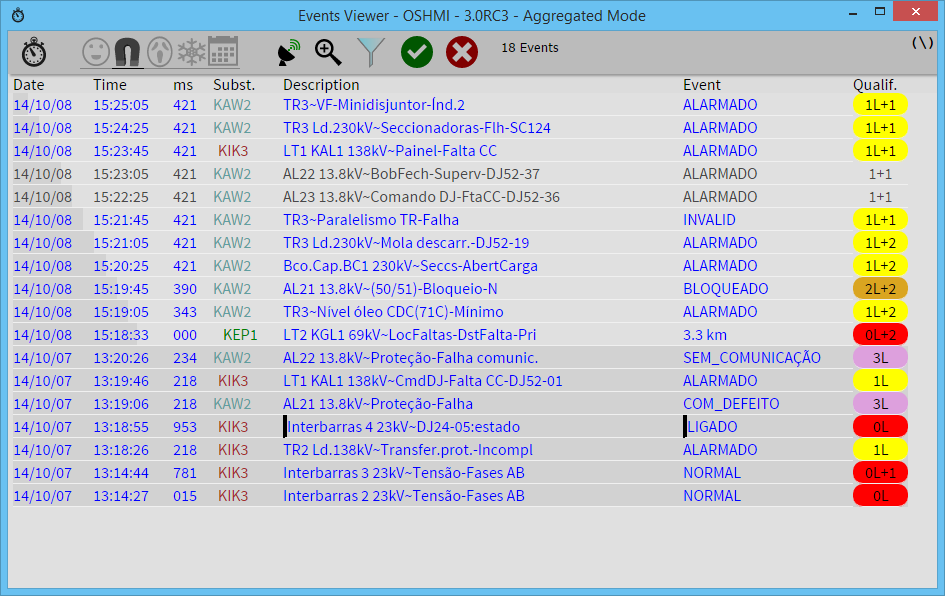945x596 pixels.
Task: Select AL23 13.8kV~Comando DJ-FtaCC-DJ52-36 row
Action: coord(460,196)
